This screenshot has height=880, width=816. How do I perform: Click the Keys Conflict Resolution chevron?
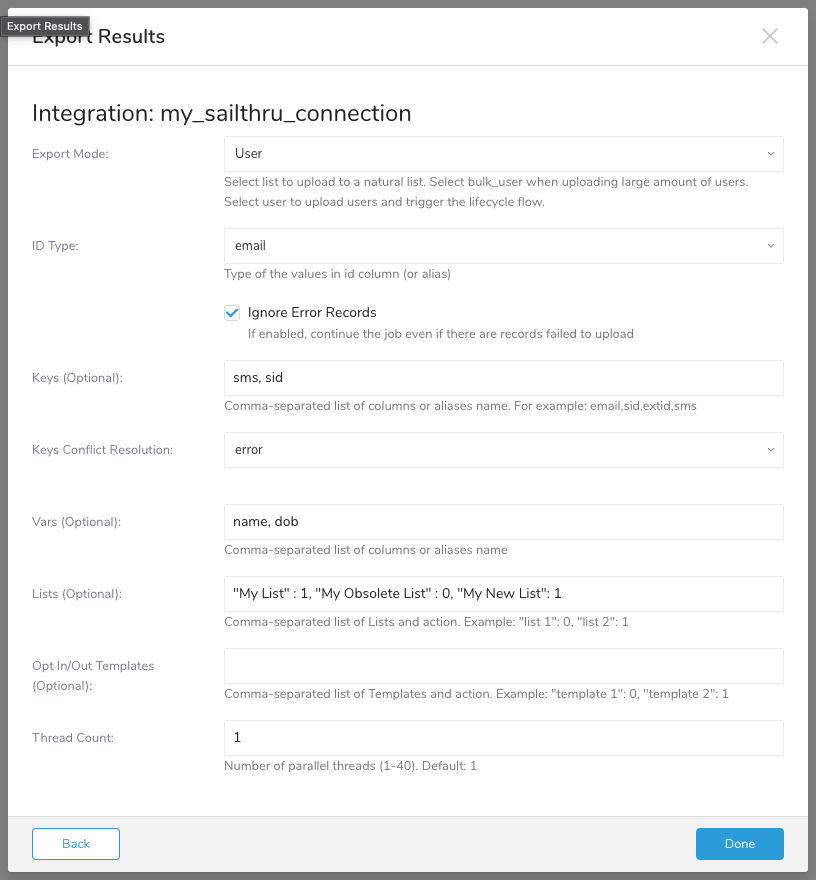770,450
